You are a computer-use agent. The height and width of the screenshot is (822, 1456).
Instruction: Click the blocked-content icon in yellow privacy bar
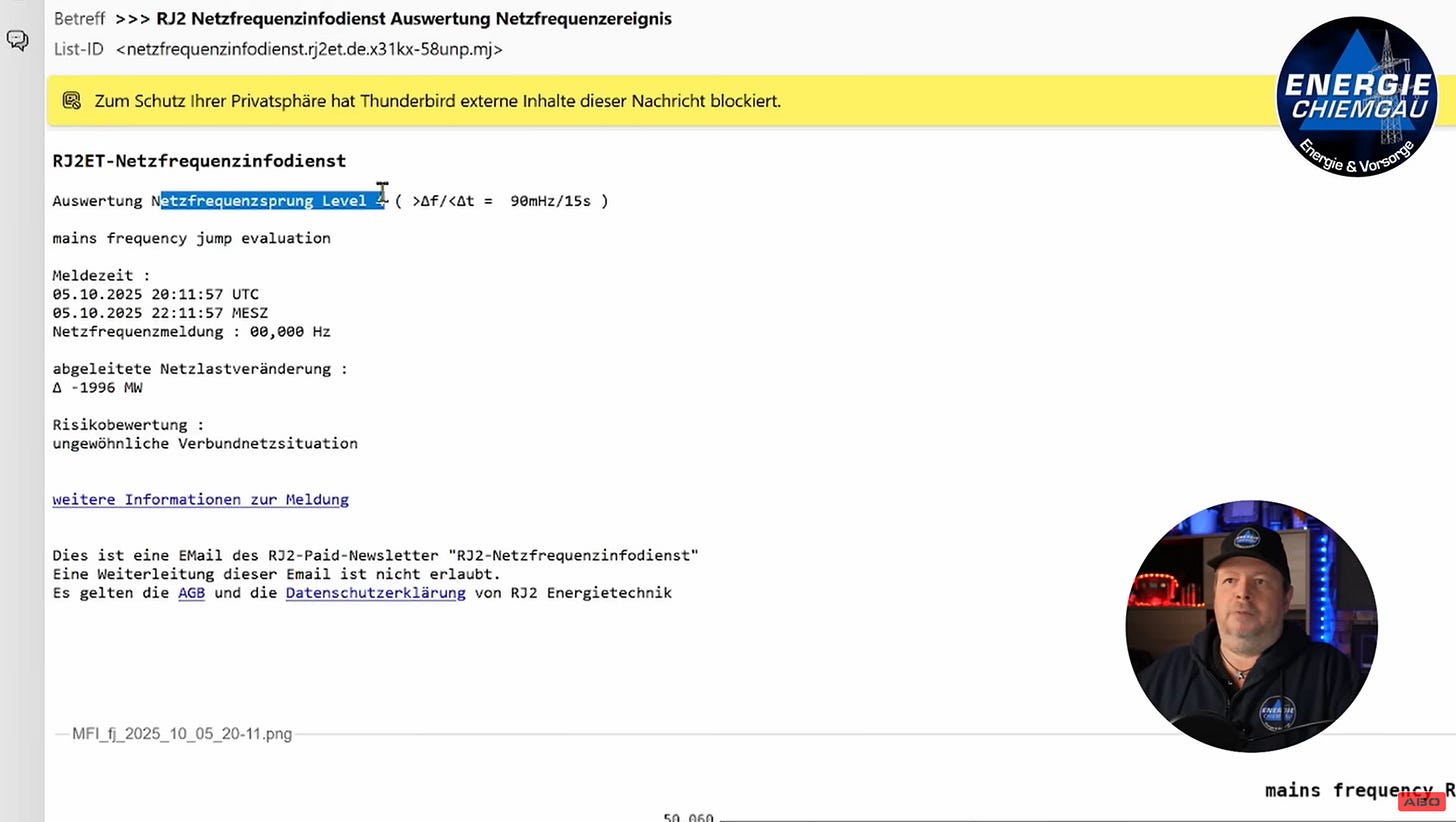point(71,101)
